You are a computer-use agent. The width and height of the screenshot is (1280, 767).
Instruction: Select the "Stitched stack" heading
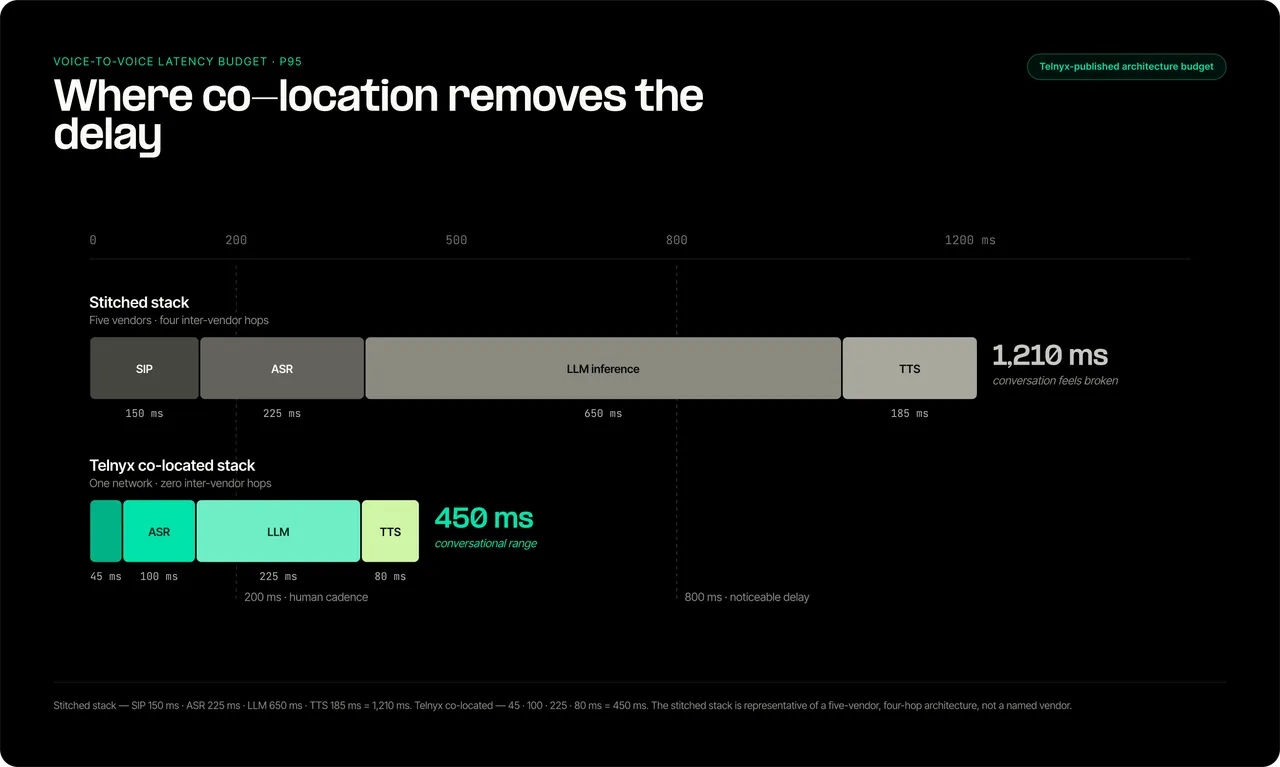click(x=139, y=302)
